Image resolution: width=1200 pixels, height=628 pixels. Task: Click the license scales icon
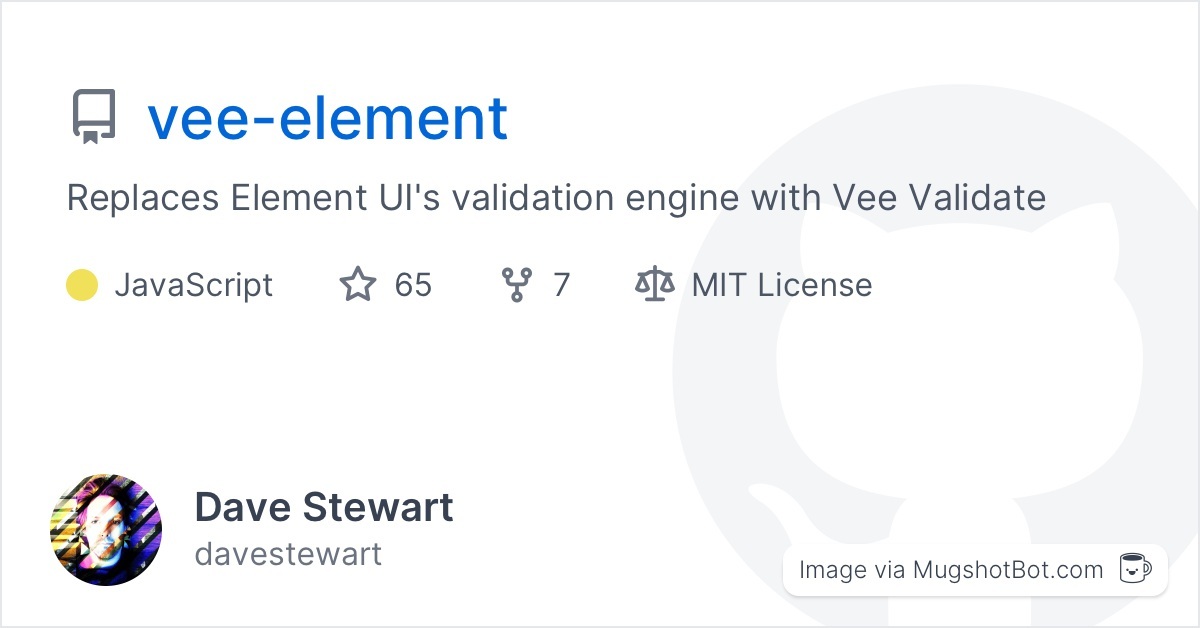[655, 285]
